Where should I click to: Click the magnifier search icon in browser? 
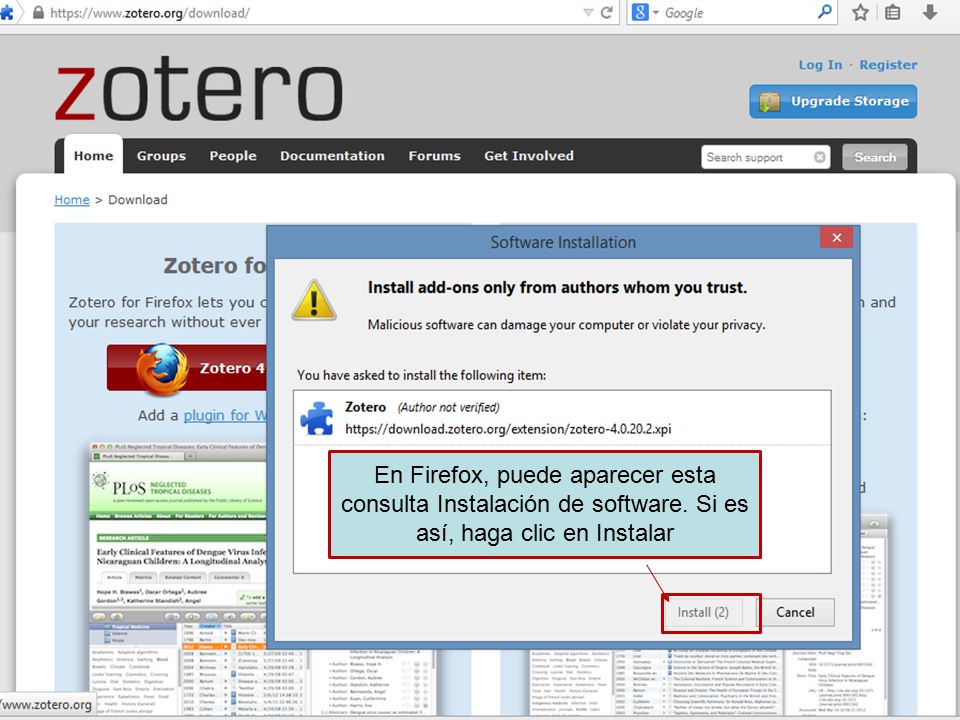click(x=825, y=12)
